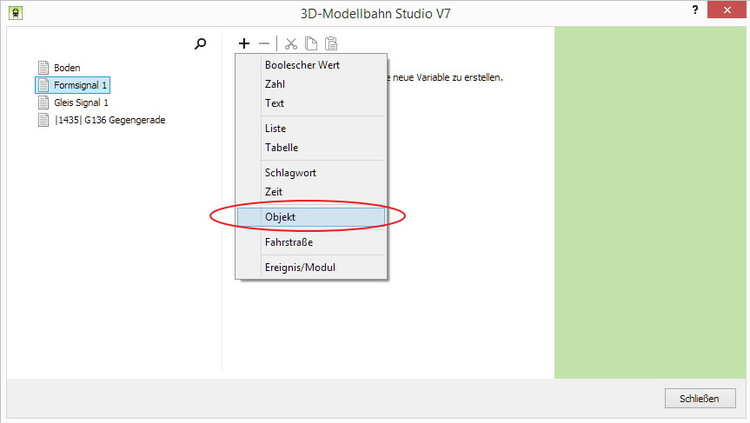Select |1435| G136 Gegengerade entry

(110, 120)
